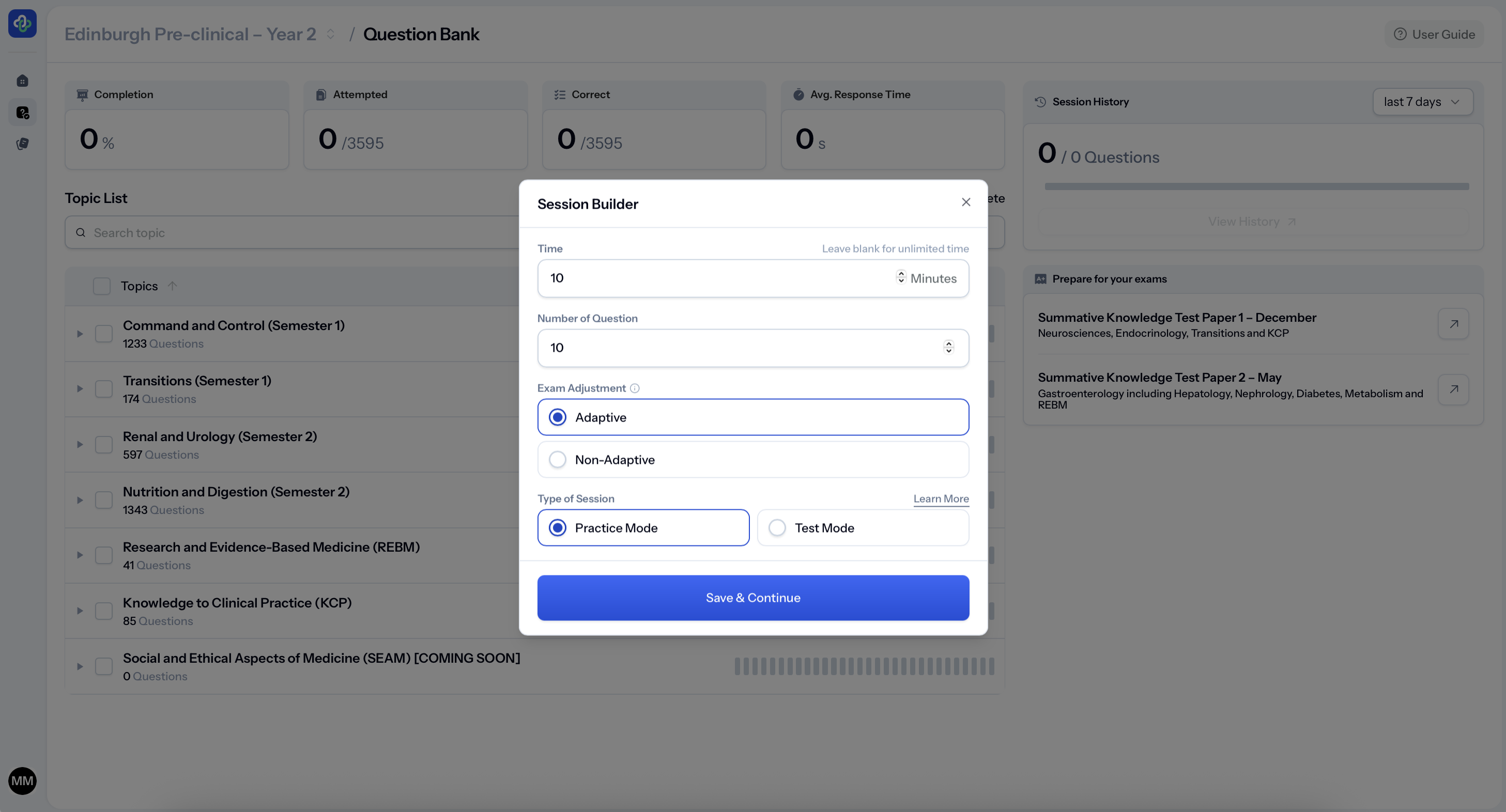Open Summative Knowledge Test Paper 1 arrow
The width and height of the screenshot is (1506, 812).
click(1453, 324)
